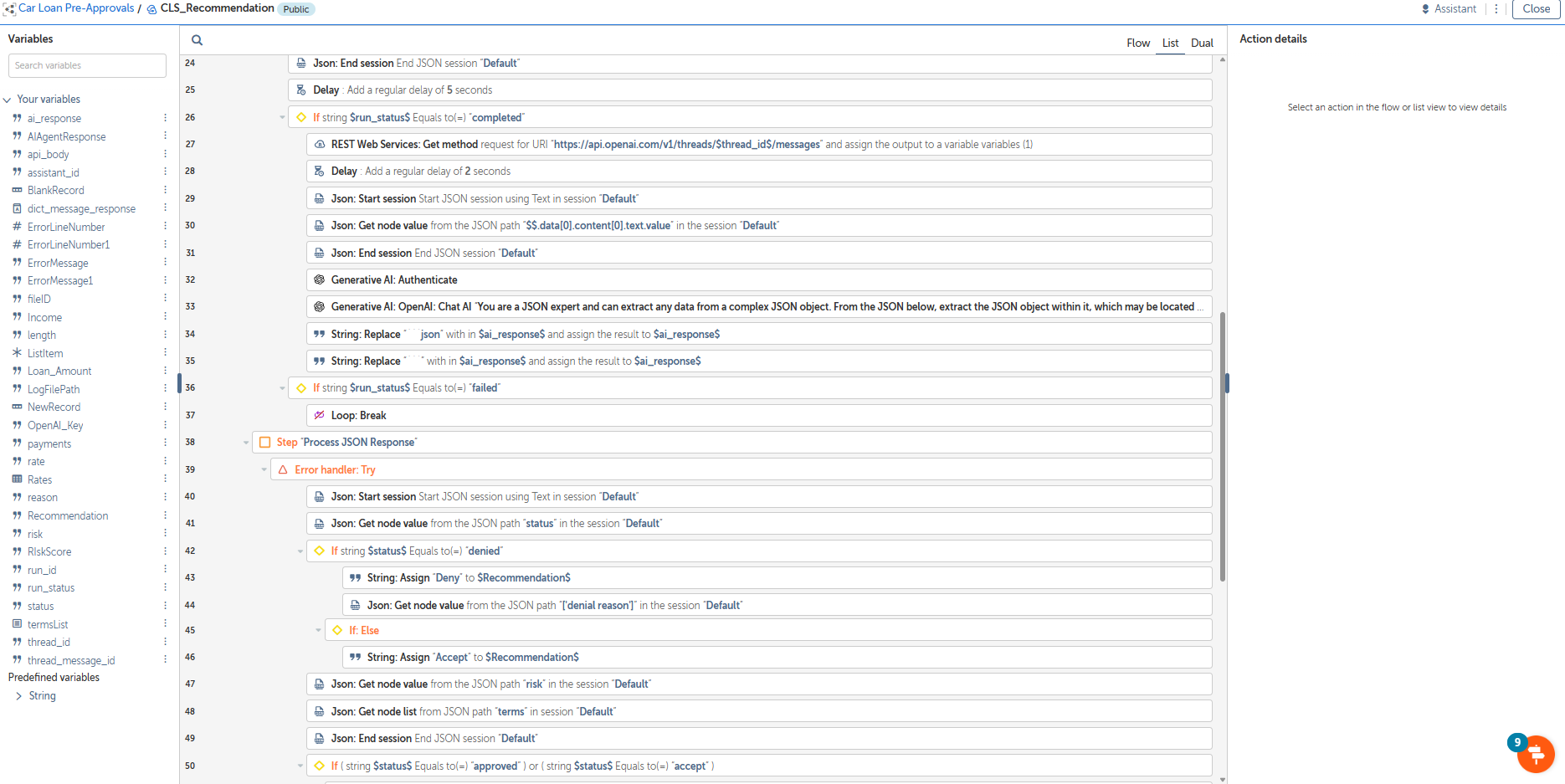The width and height of the screenshot is (1565, 784).
Task: Collapse the Step 'Process JSON Response' block
Action: (246, 443)
